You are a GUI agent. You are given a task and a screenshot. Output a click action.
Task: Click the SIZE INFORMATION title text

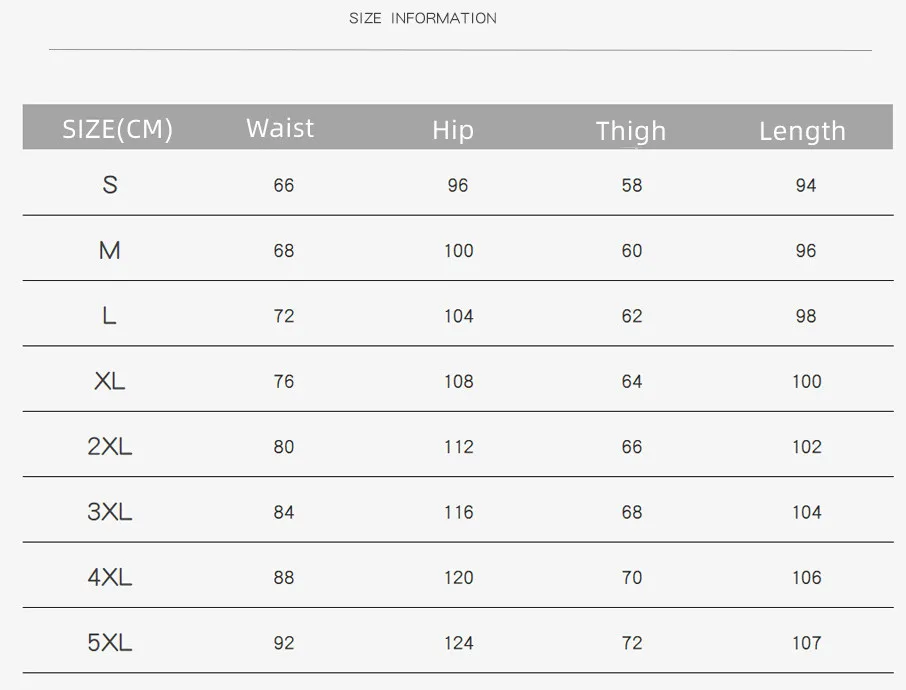[423, 18]
